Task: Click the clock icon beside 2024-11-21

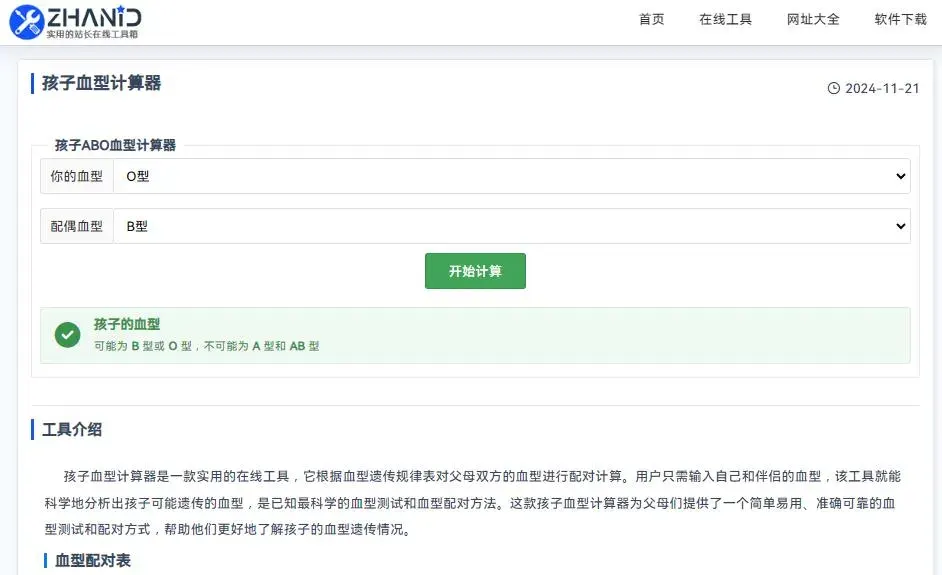Action: click(x=833, y=88)
